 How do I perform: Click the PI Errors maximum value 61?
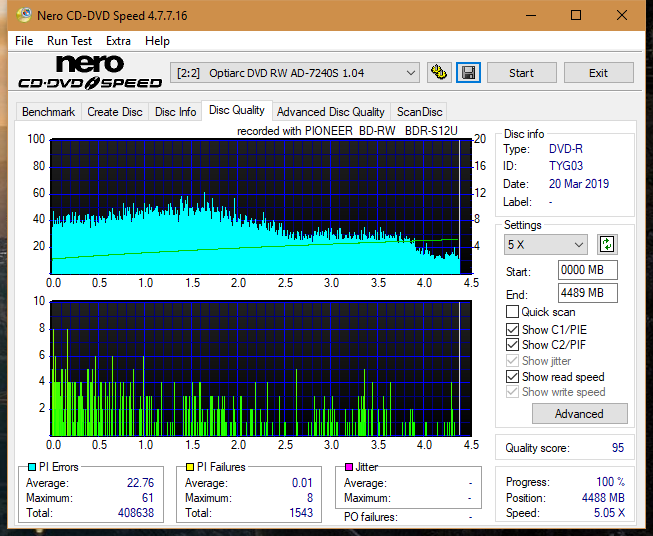(147, 498)
